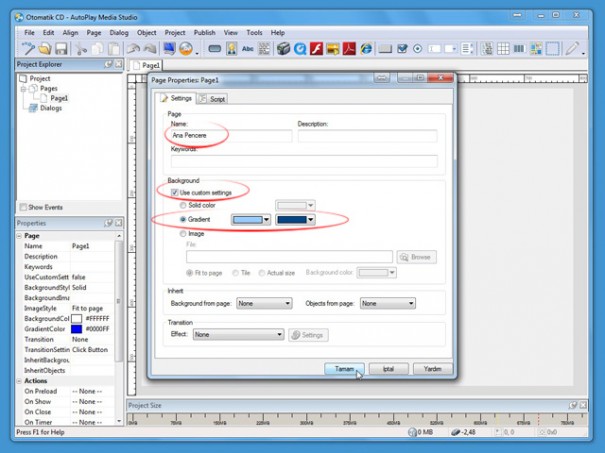Select the Solid color radio button
The height and width of the screenshot is (453, 605).
point(183,205)
